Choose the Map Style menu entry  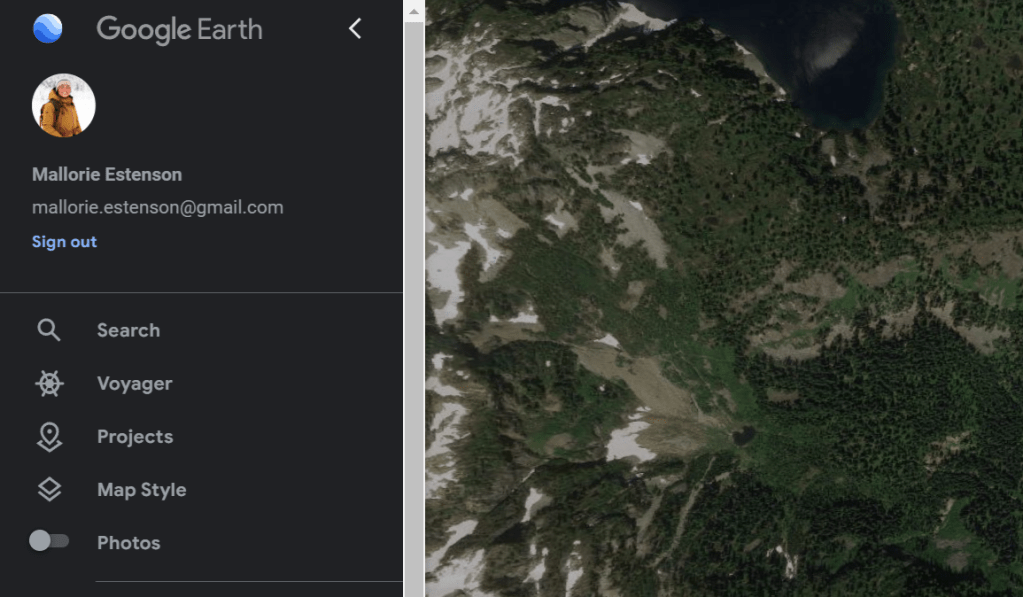click(x=141, y=490)
